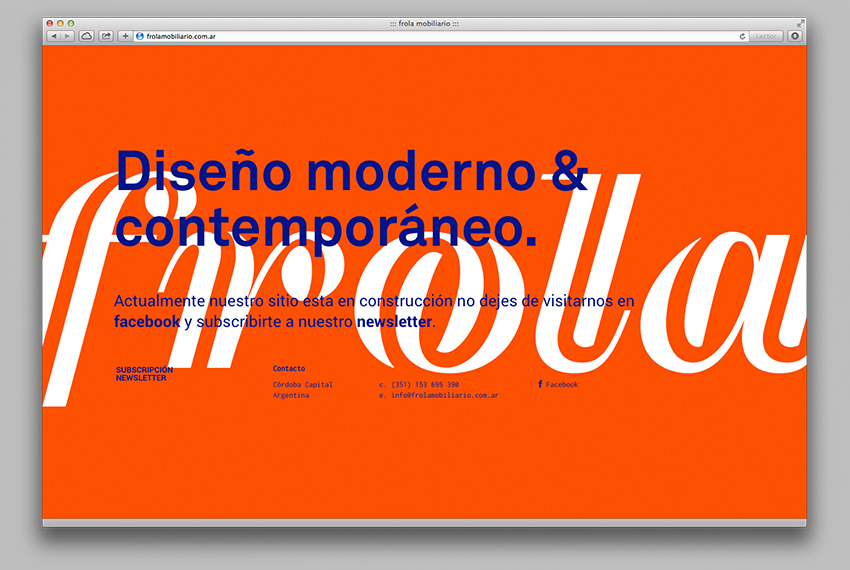Screen dimensions: 850x570
Task: Enter full screen with the corner arrows icon
Action: [800, 23]
